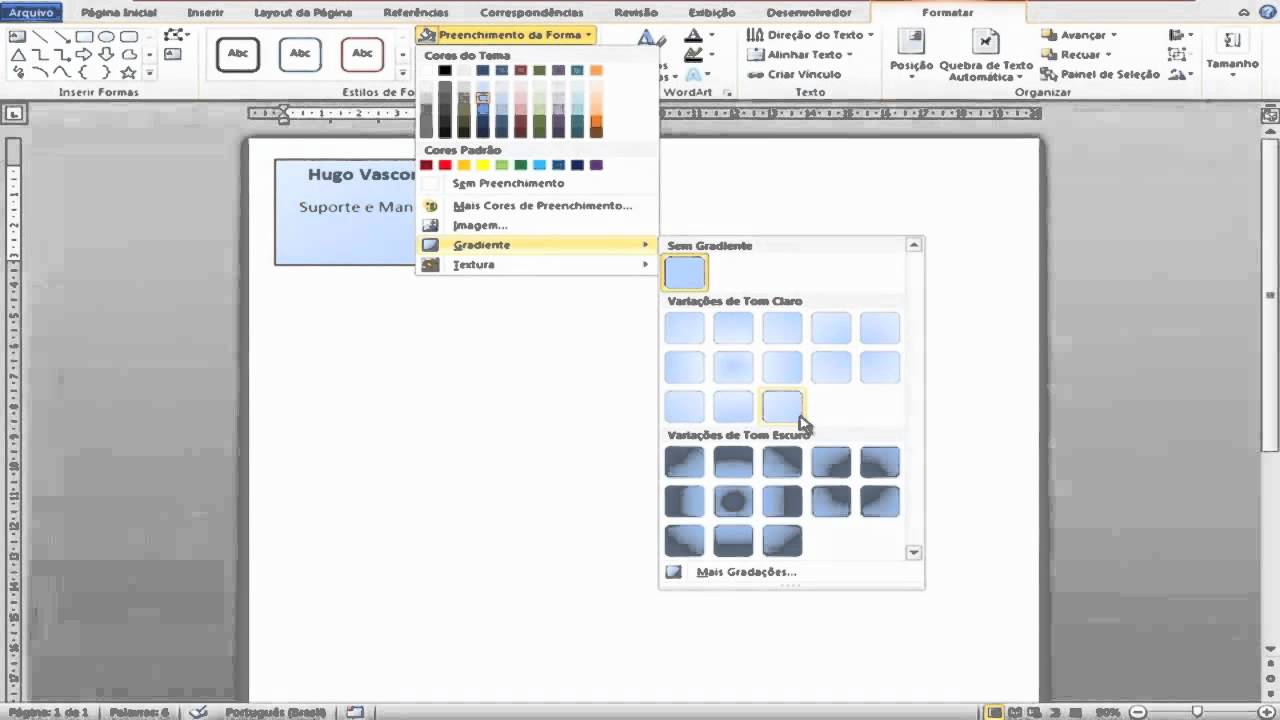The width and height of the screenshot is (1280, 720).
Task: Open the align objects dropdown icon
Action: click(1181, 35)
